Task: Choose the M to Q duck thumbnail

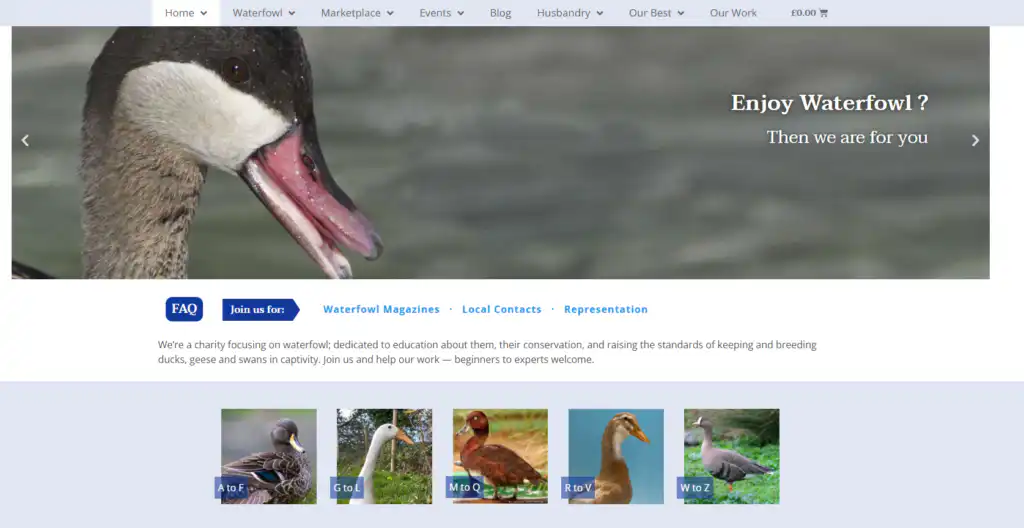Action: point(500,456)
